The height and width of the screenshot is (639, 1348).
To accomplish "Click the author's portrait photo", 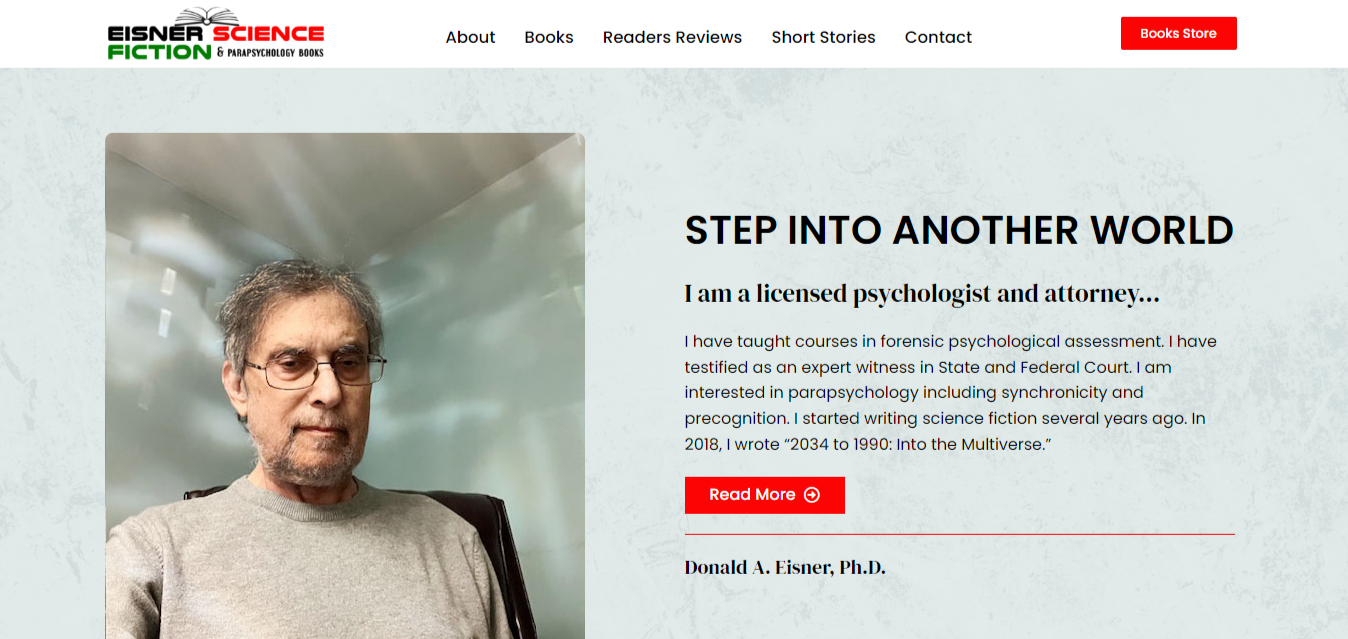I will (345, 386).
